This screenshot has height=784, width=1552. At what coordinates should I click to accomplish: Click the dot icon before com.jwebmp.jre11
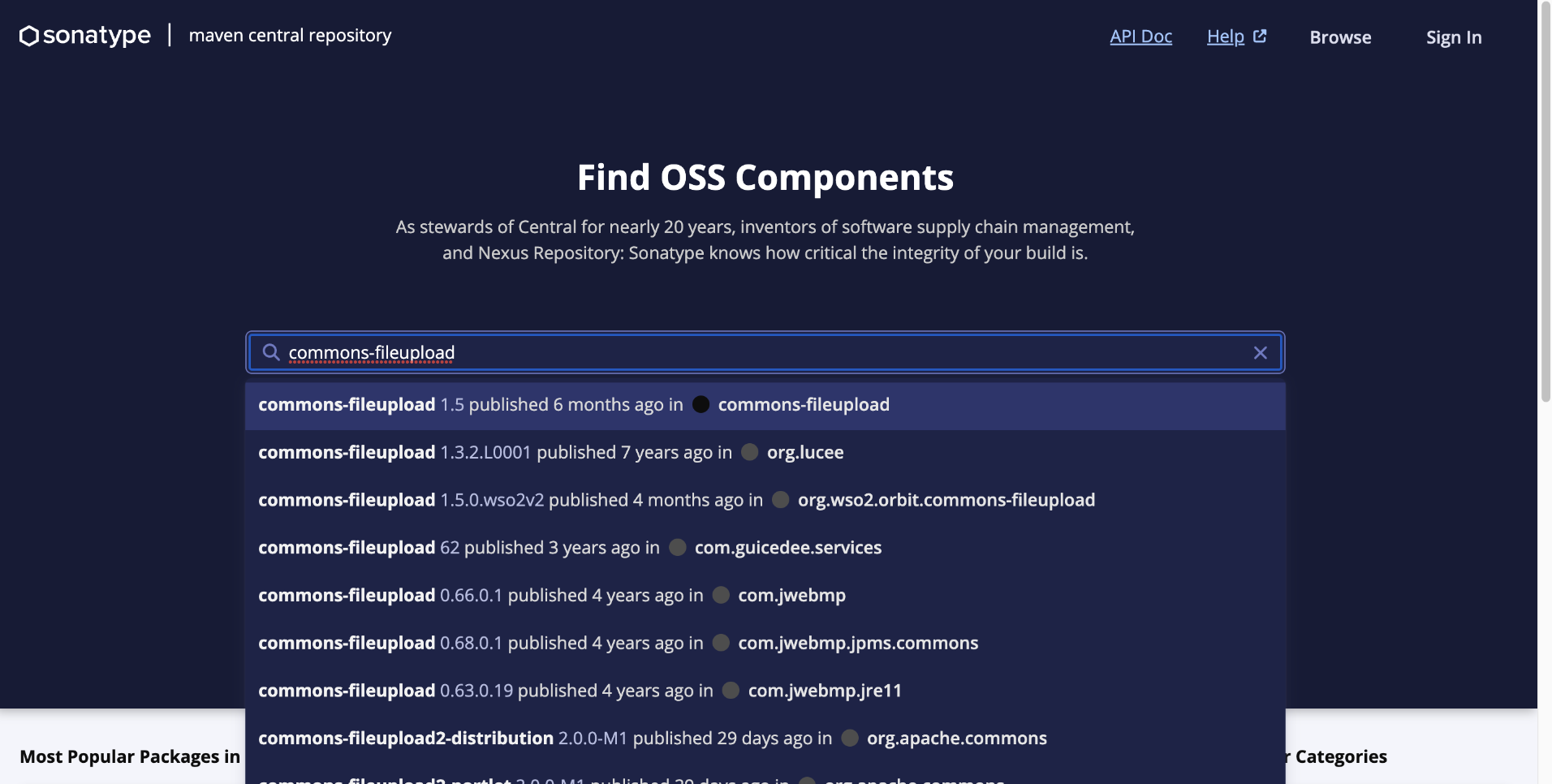[x=731, y=691]
